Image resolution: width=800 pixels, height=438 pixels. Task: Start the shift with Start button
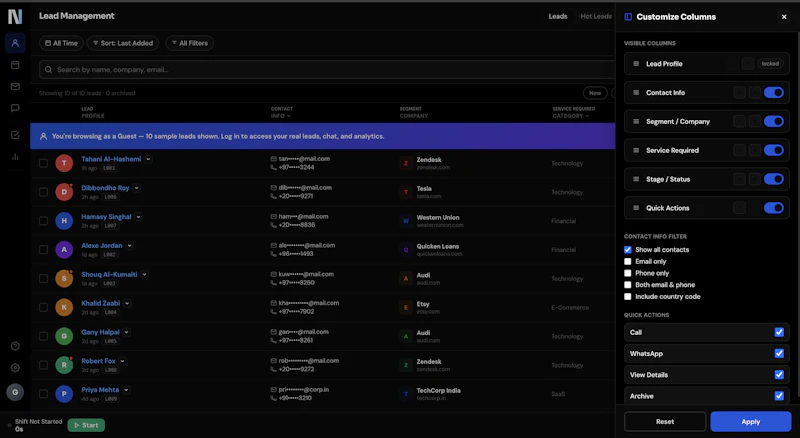coord(86,425)
